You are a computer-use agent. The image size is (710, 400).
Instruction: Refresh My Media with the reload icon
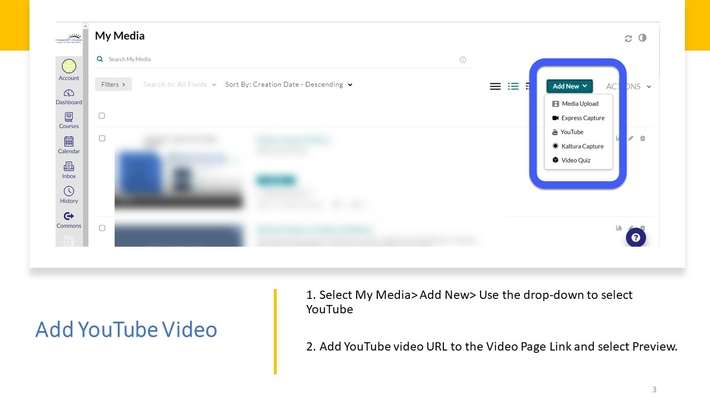[628, 39]
